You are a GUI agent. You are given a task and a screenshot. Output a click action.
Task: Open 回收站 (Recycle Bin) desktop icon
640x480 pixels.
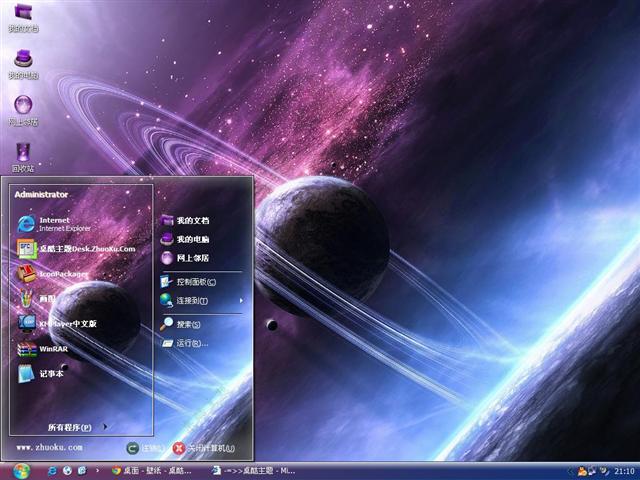coord(23,155)
